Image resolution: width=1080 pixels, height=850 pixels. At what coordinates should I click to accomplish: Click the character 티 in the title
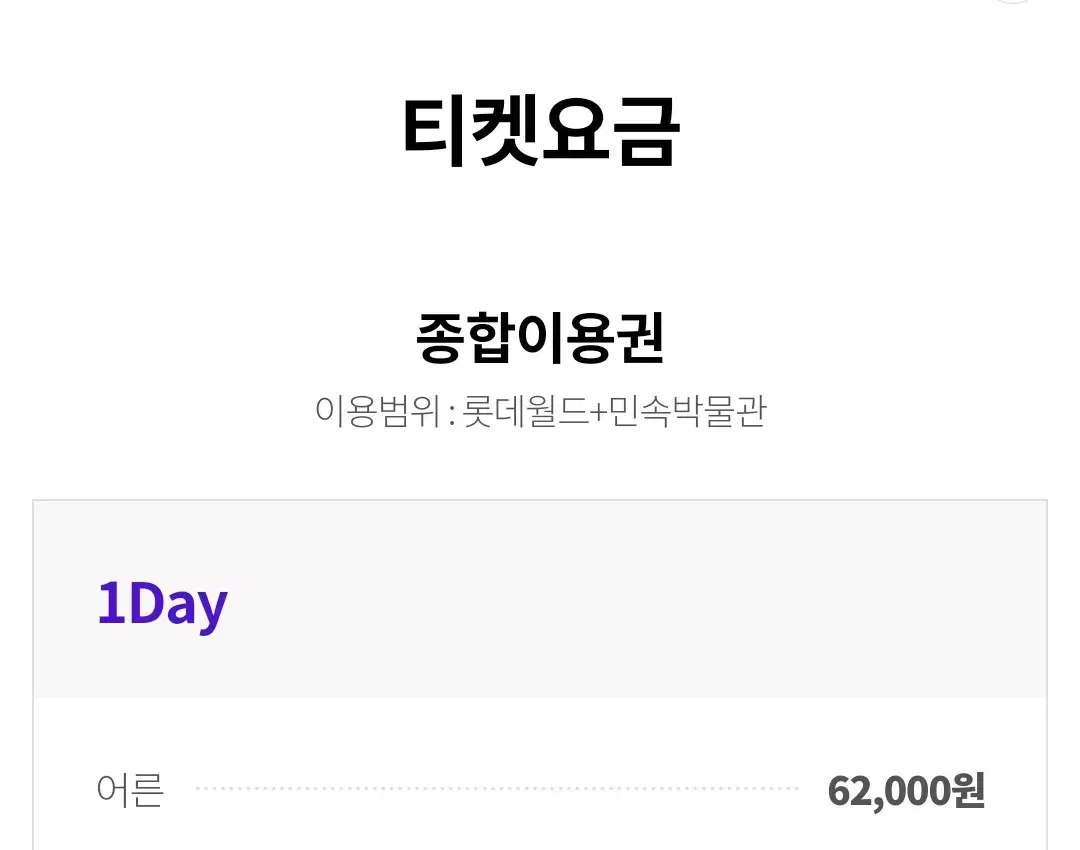click(433, 131)
